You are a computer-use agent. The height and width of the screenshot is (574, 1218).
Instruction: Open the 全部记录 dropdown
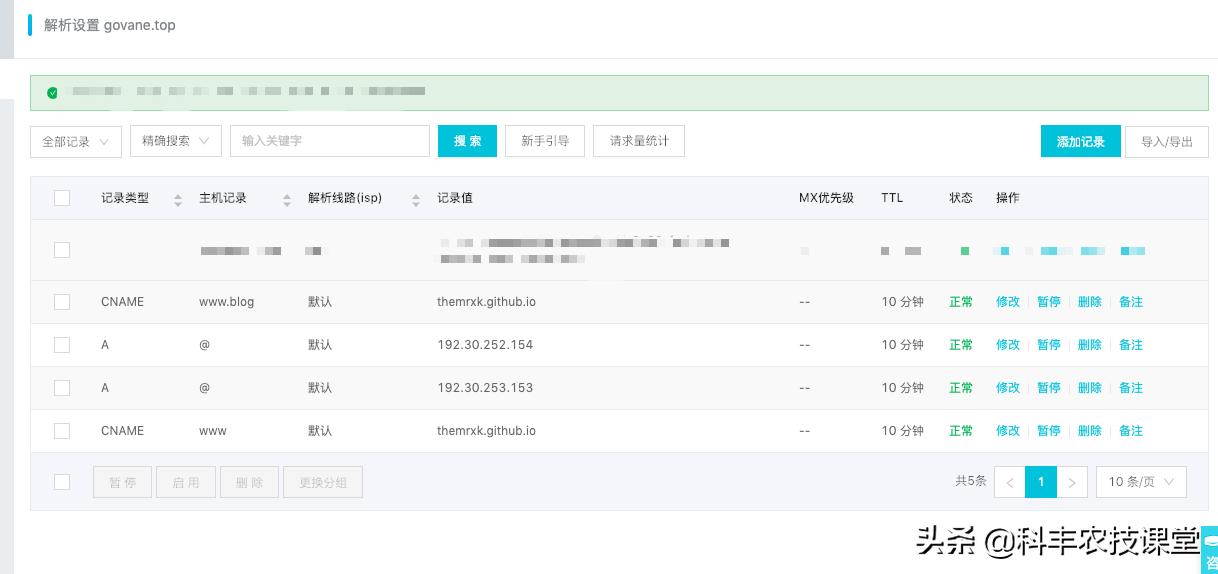point(76,141)
